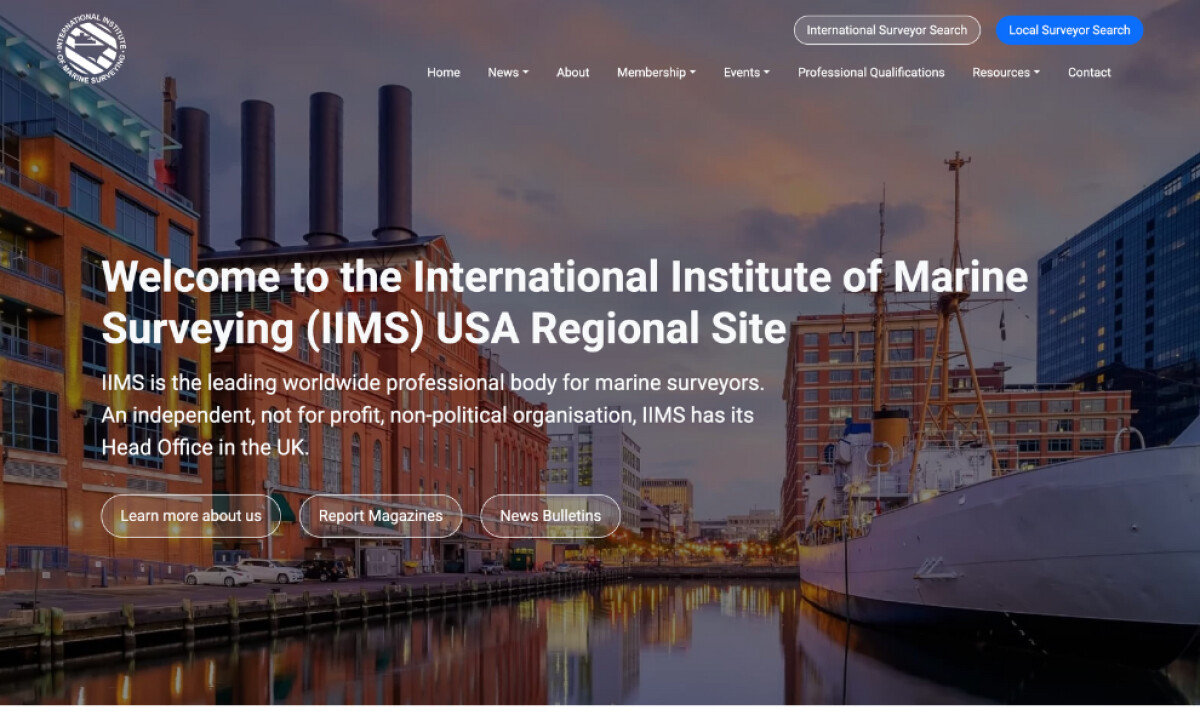This screenshot has height=727, width=1200.
Task: Click the caret arrow beside Events
Action: 767,73
